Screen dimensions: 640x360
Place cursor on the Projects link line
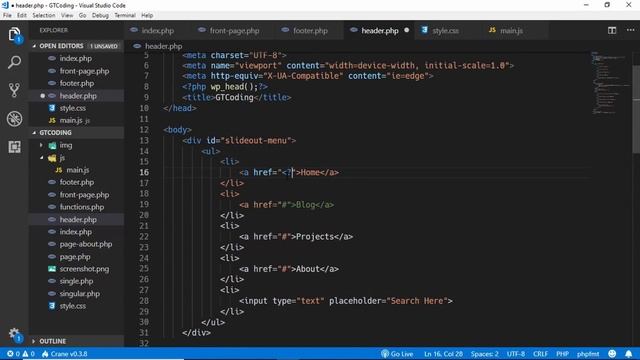296,237
